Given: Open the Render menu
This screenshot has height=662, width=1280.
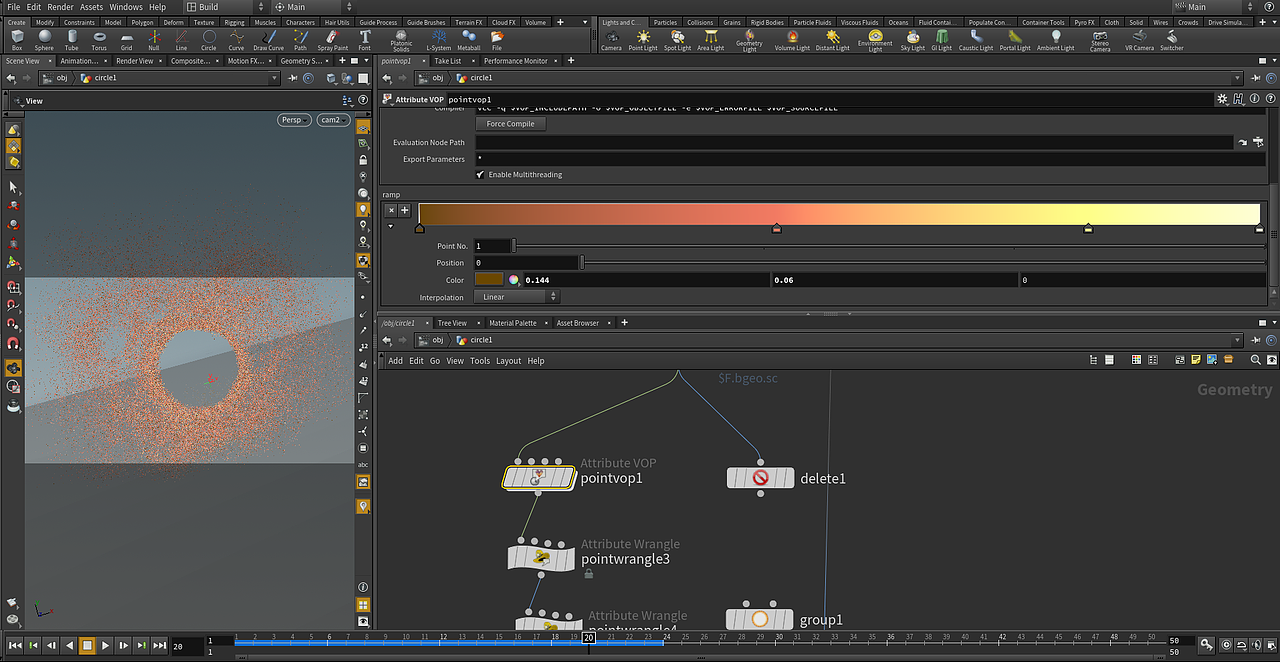Looking at the screenshot, I should click(61, 7).
